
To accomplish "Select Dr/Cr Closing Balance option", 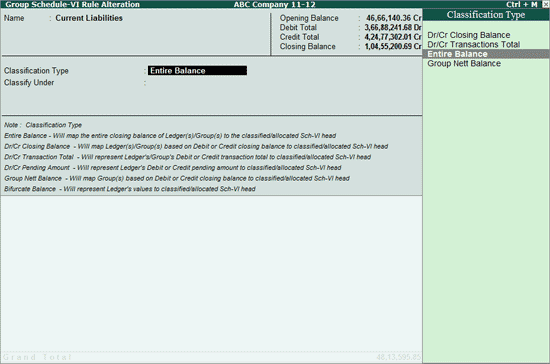I will point(469,35).
